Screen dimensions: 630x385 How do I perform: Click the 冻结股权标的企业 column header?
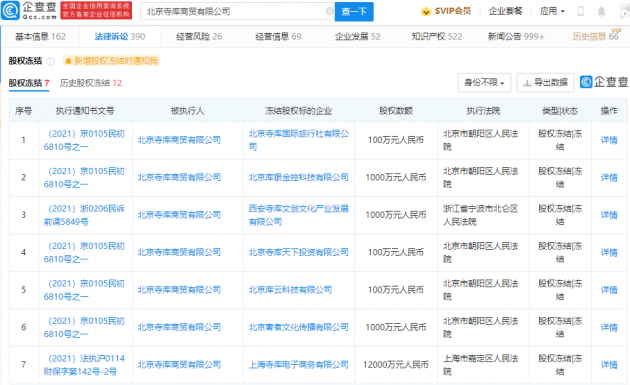(299, 111)
